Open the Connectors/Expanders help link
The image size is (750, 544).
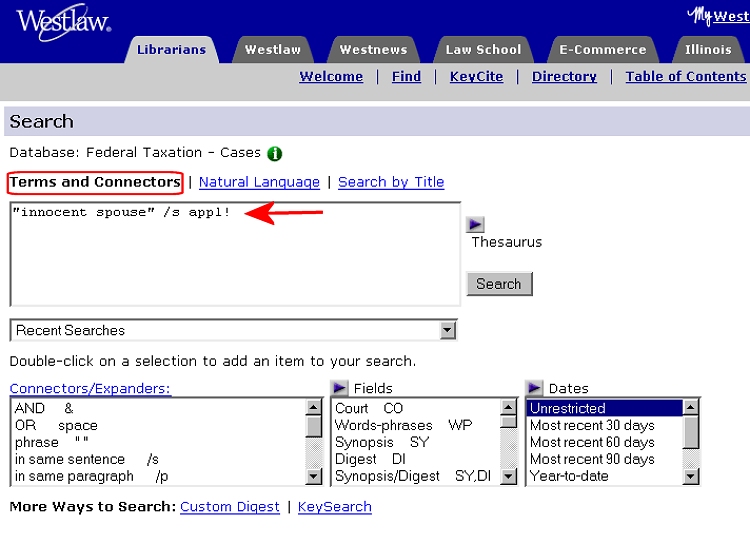90,389
